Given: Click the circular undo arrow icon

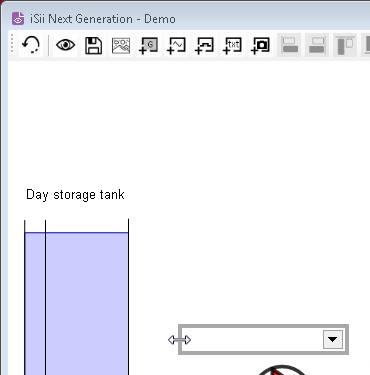Looking at the screenshot, I should [31, 45].
